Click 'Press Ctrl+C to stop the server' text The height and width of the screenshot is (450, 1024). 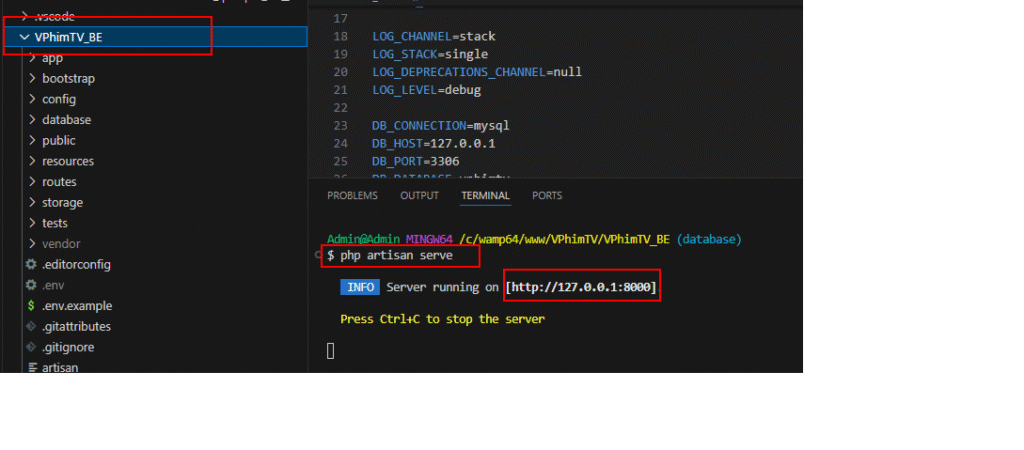(x=442, y=319)
